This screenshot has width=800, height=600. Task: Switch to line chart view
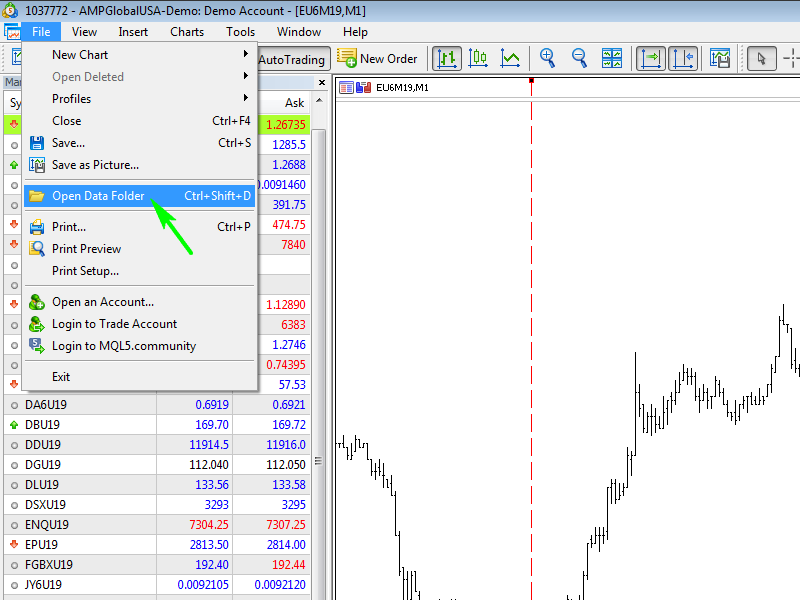pos(510,59)
